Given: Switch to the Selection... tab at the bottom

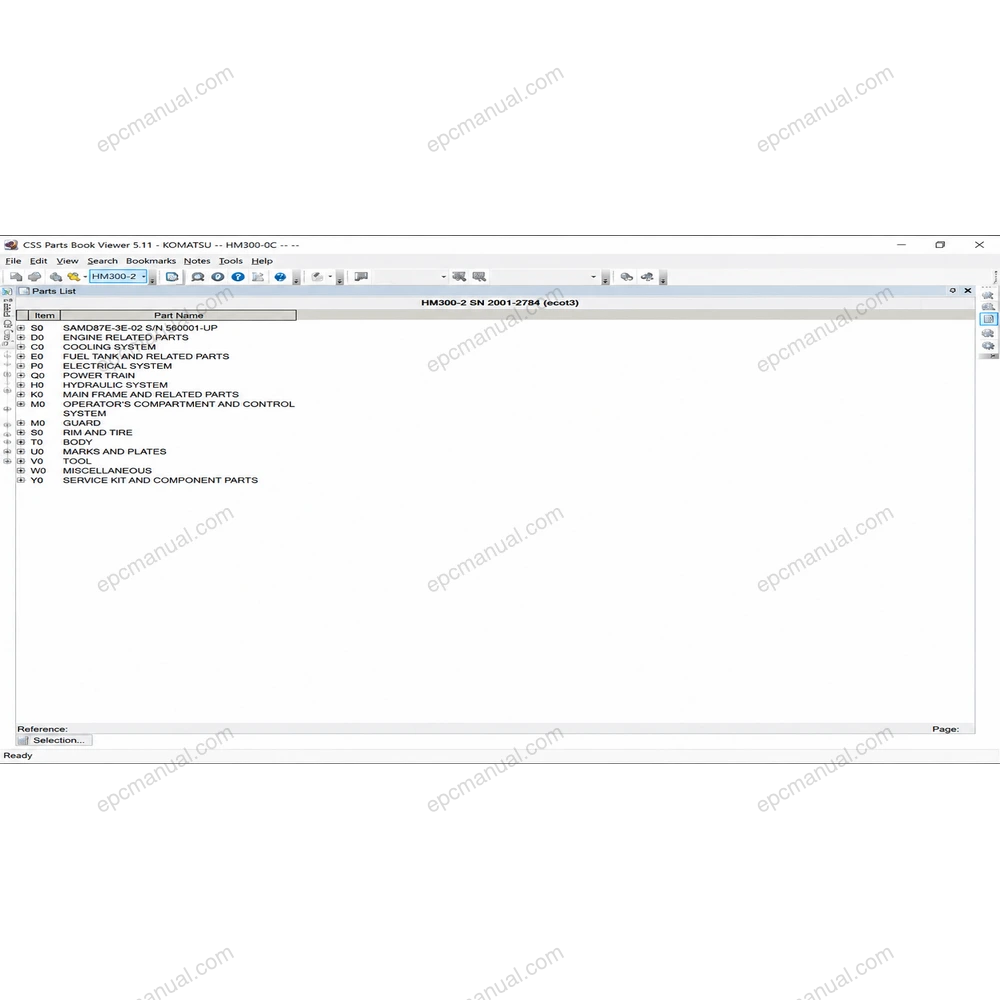Looking at the screenshot, I should coord(54,740).
